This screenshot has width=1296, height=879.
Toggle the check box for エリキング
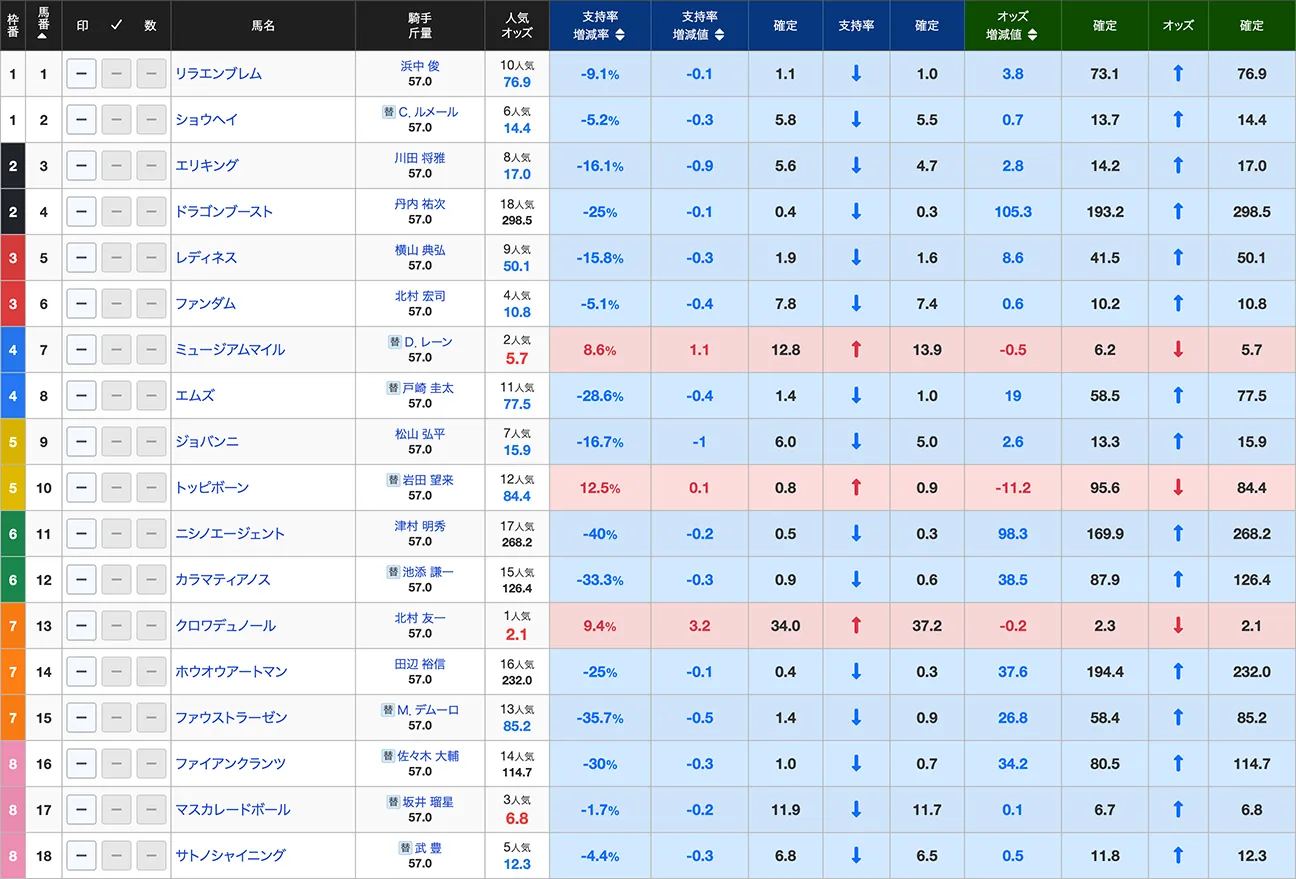click(x=116, y=166)
